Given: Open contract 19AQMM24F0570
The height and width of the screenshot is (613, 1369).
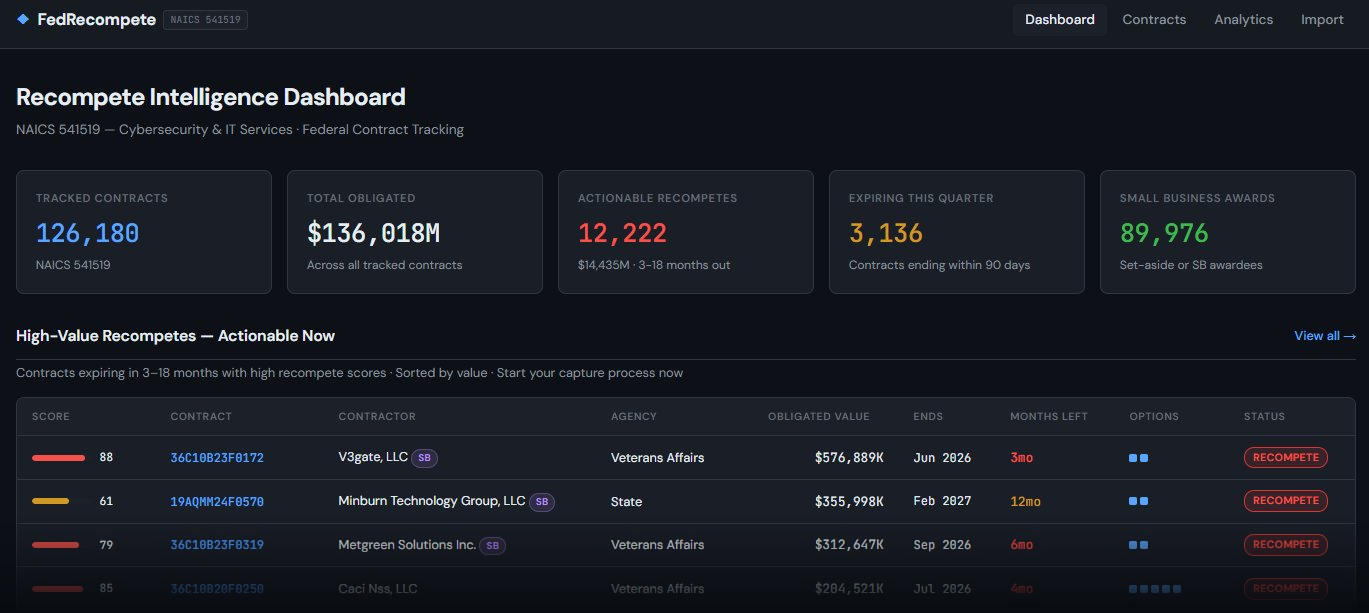Looking at the screenshot, I should [216, 501].
